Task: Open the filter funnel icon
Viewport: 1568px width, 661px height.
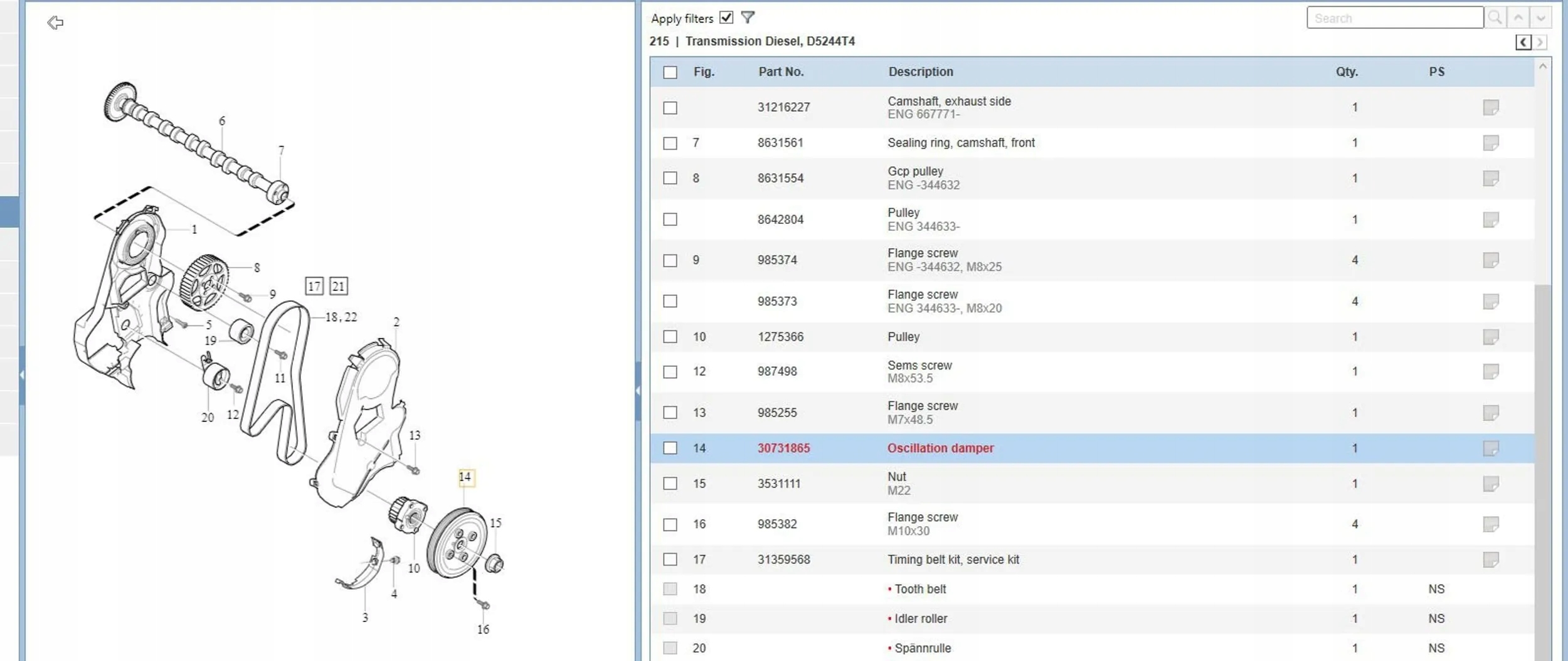Action: (748, 18)
